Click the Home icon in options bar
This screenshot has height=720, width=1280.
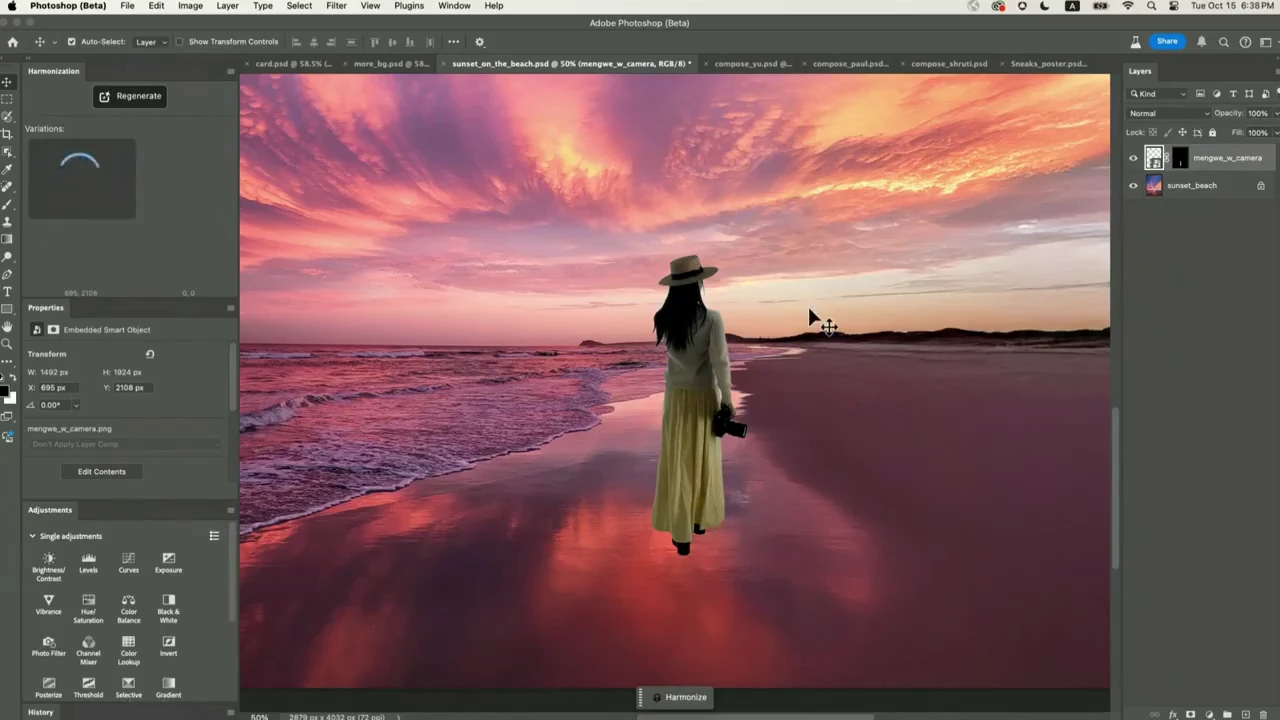[x=13, y=42]
